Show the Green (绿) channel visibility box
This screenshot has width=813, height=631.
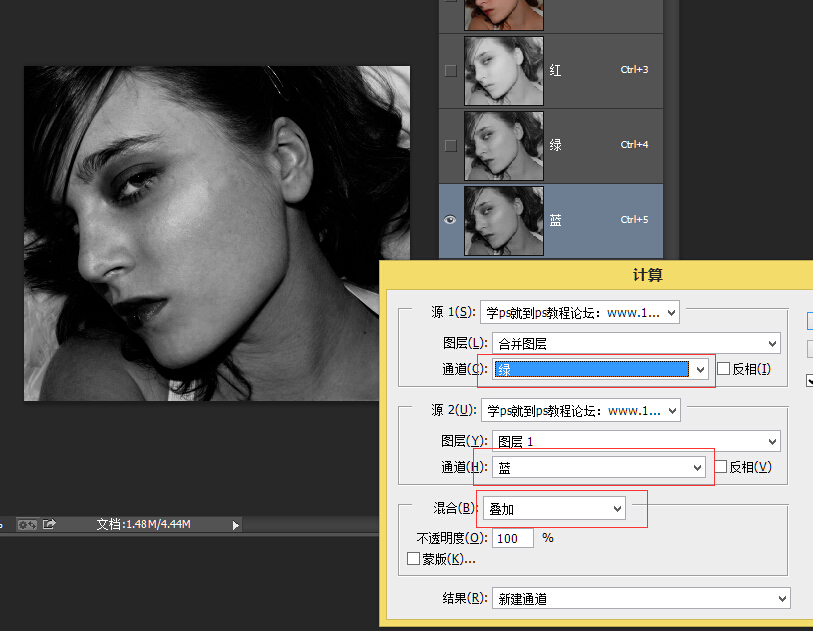point(450,145)
